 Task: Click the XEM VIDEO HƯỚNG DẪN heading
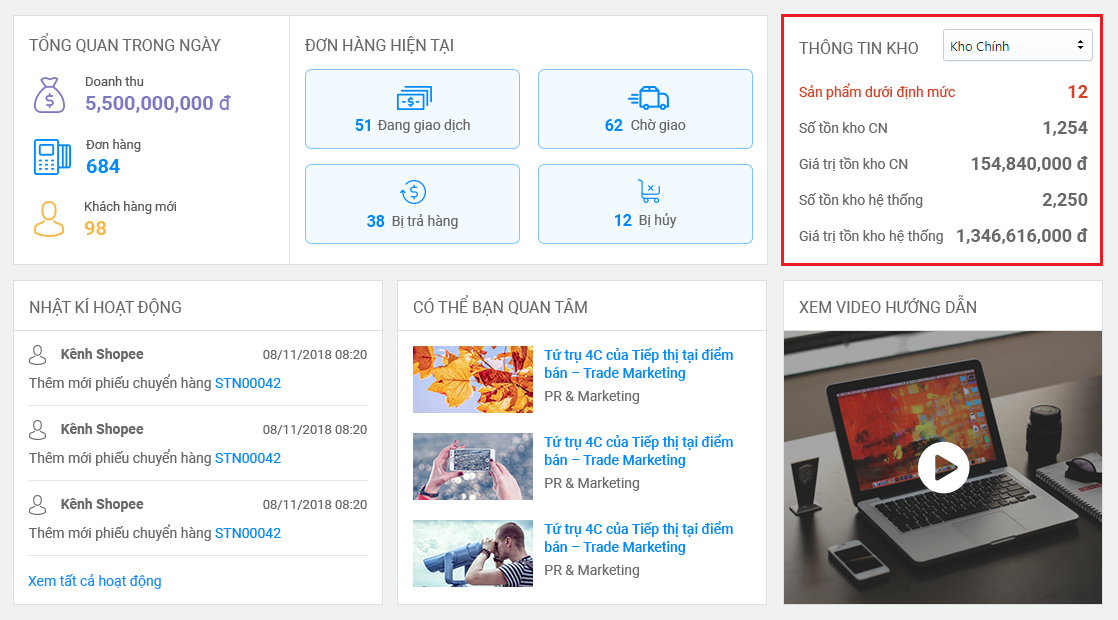[888, 307]
